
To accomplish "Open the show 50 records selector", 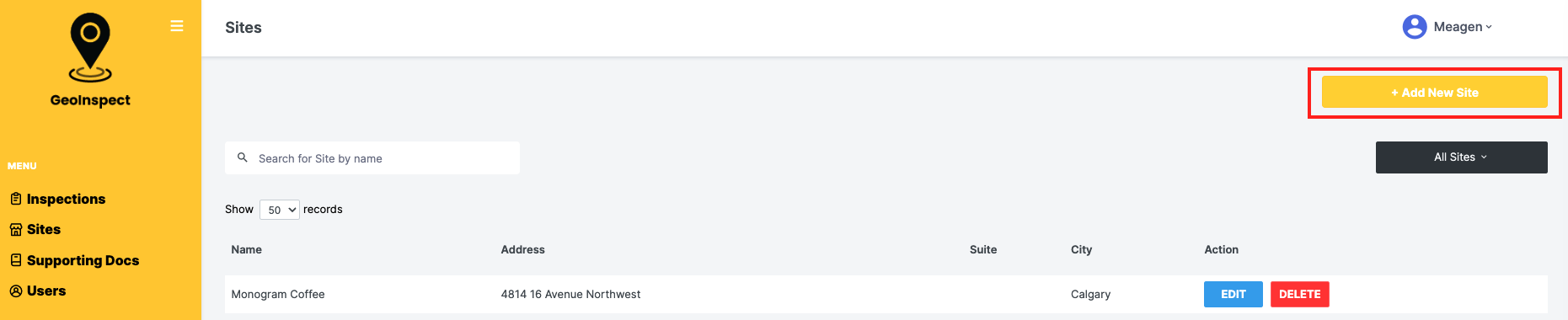I will tap(280, 210).
